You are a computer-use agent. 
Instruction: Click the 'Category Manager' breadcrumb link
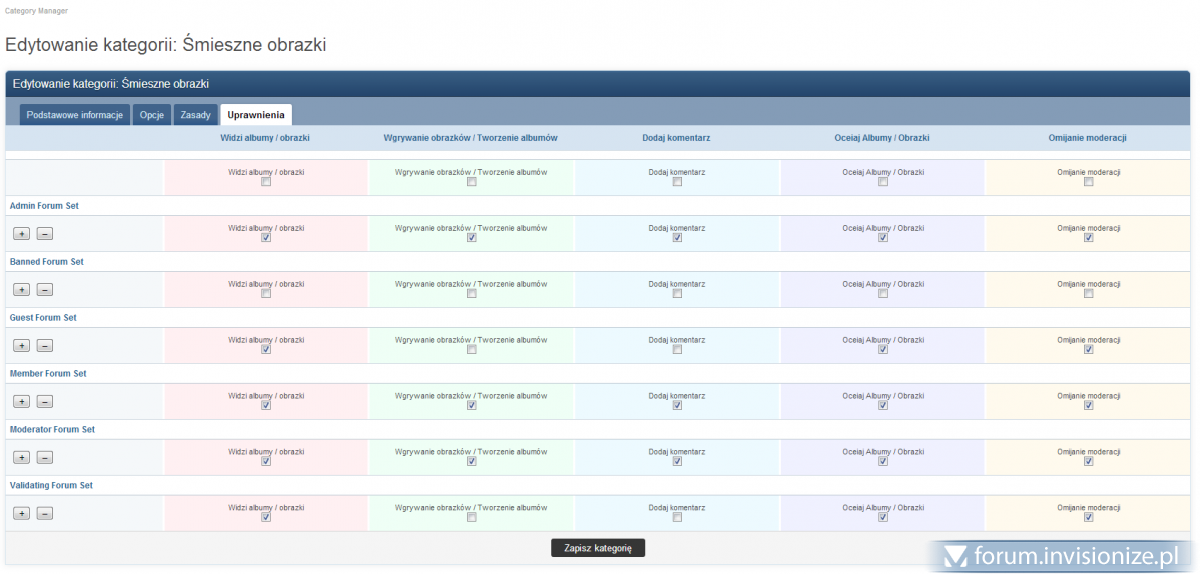(36, 10)
